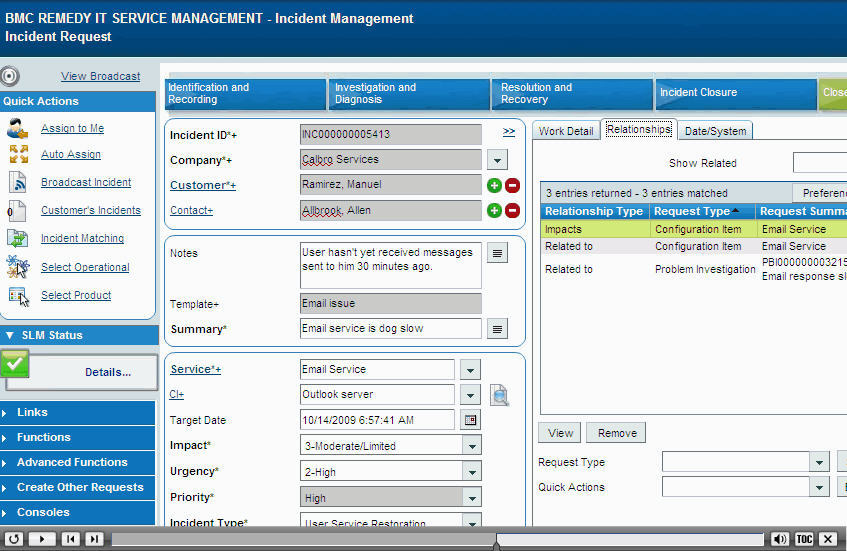The image size is (847, 551).
Task: Expand the Advanced Functions section
Action: pos(78,462)
